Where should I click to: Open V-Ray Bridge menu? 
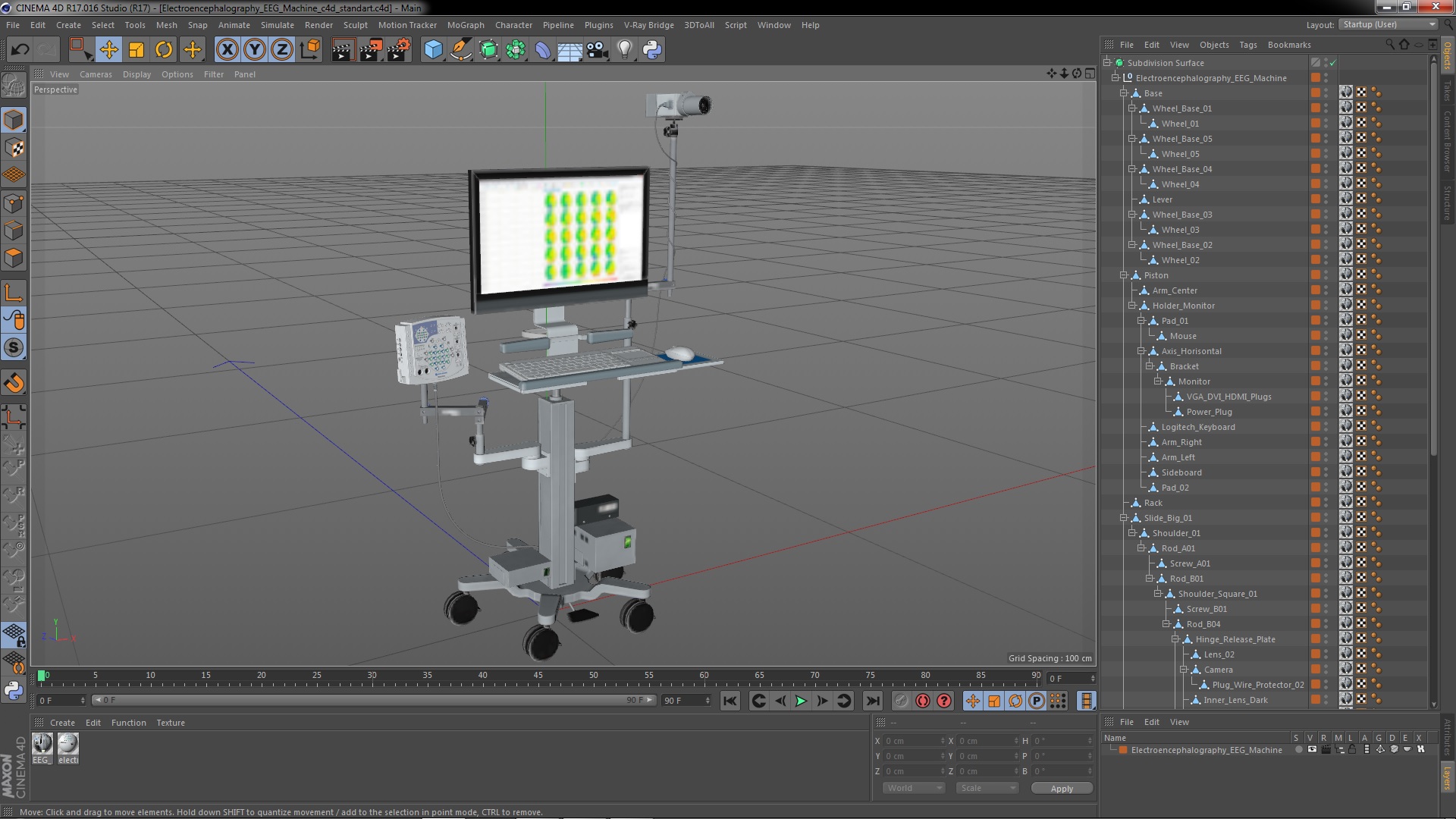(649, 25)
